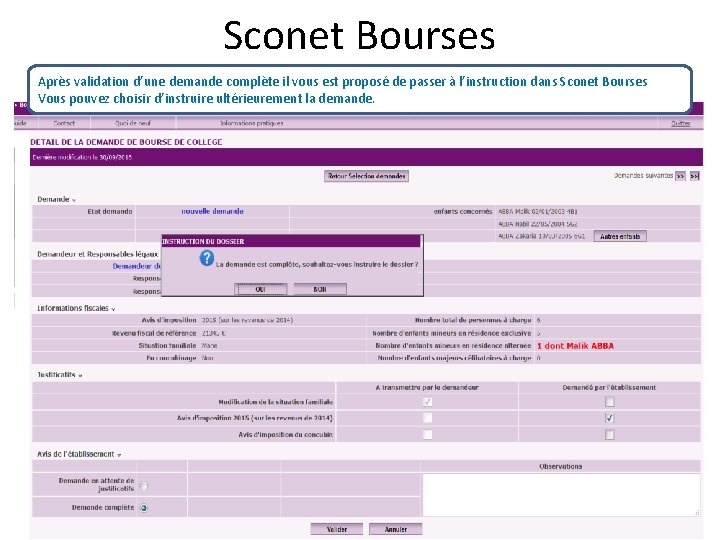Click the Demandes suivantes label
Viewport: 720px width, 540px height.
[643, 175]
